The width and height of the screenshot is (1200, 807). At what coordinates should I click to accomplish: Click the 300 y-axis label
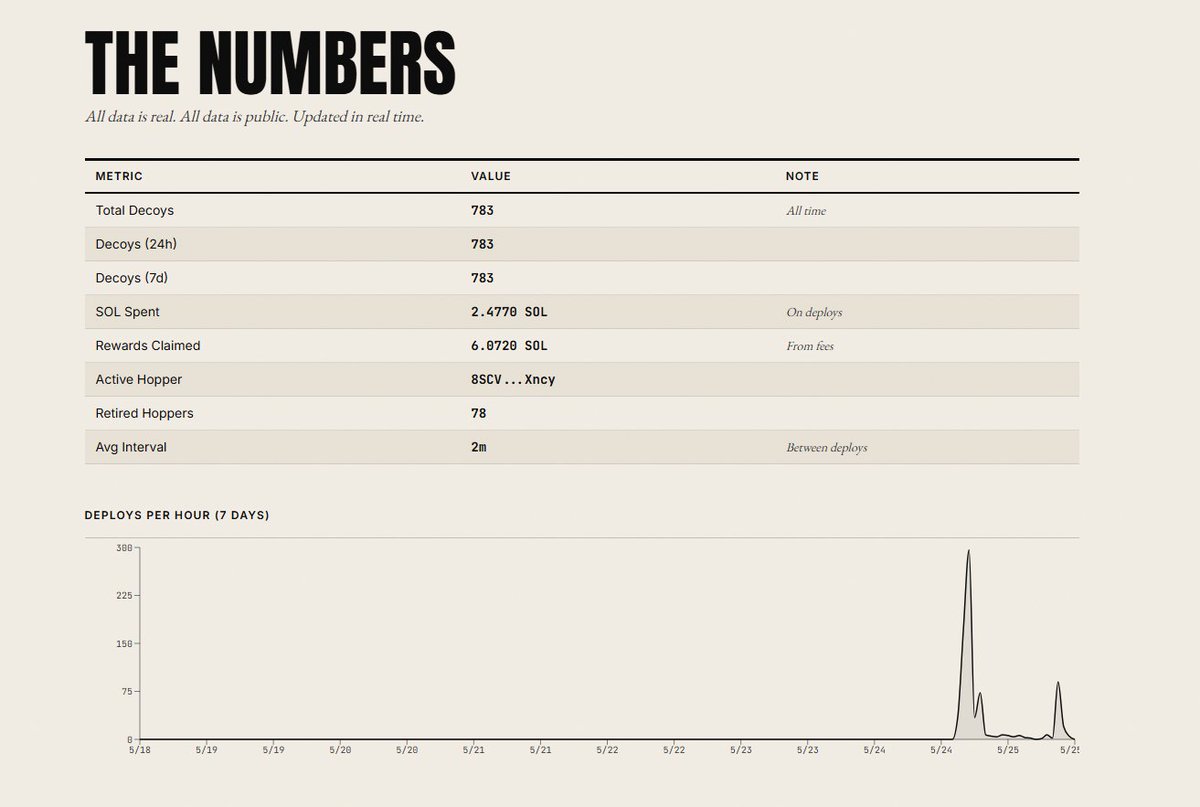click(124, 548)
